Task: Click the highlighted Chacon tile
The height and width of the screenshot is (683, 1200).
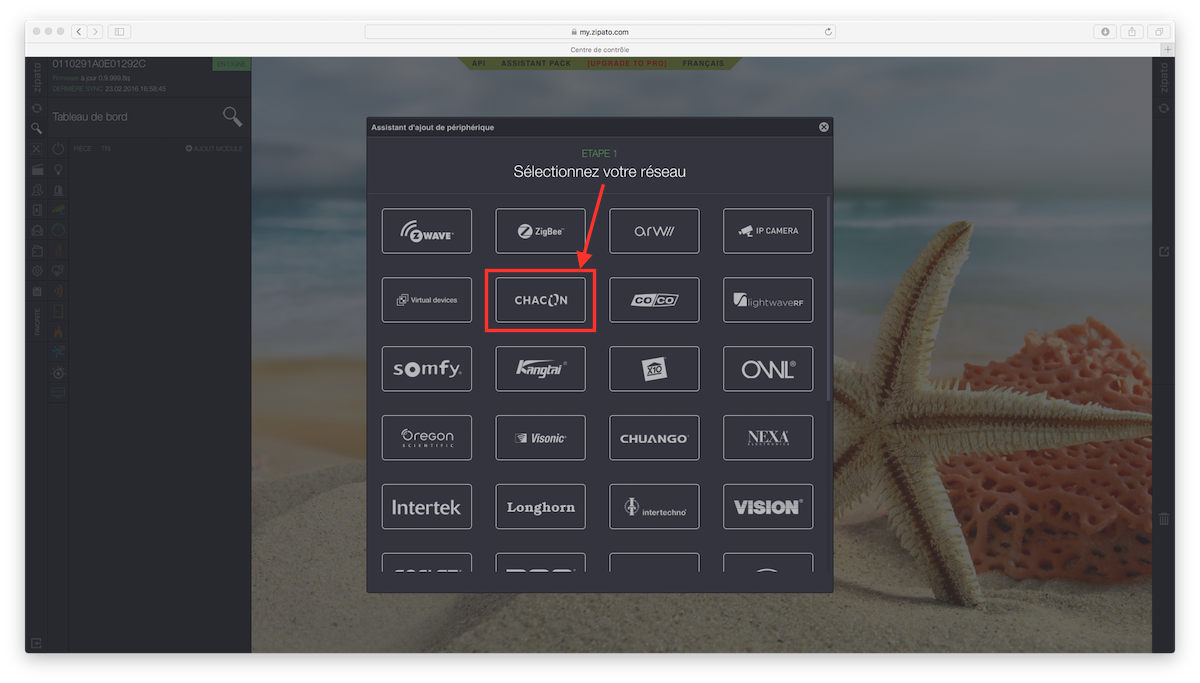Action: (541, 300)
